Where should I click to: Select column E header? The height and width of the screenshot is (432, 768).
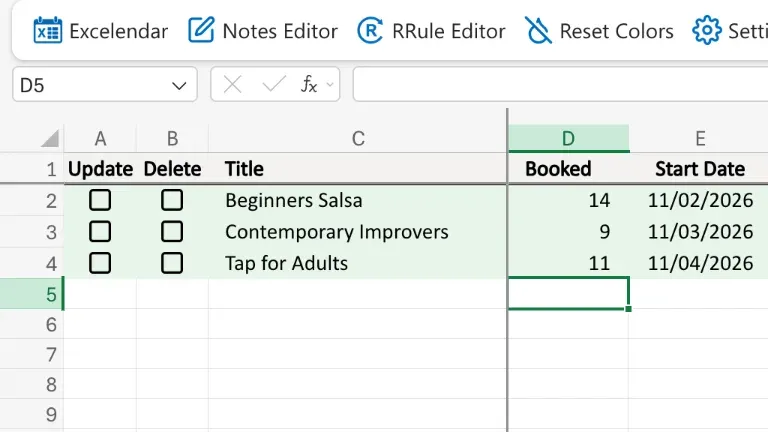pyautogui.click(x=699, y=139)
